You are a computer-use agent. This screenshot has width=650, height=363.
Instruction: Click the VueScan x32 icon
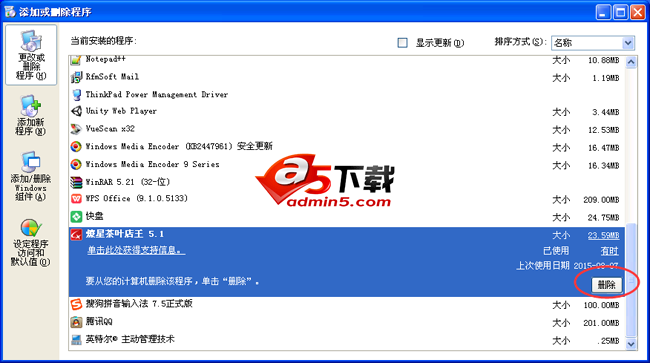(76, 129)
